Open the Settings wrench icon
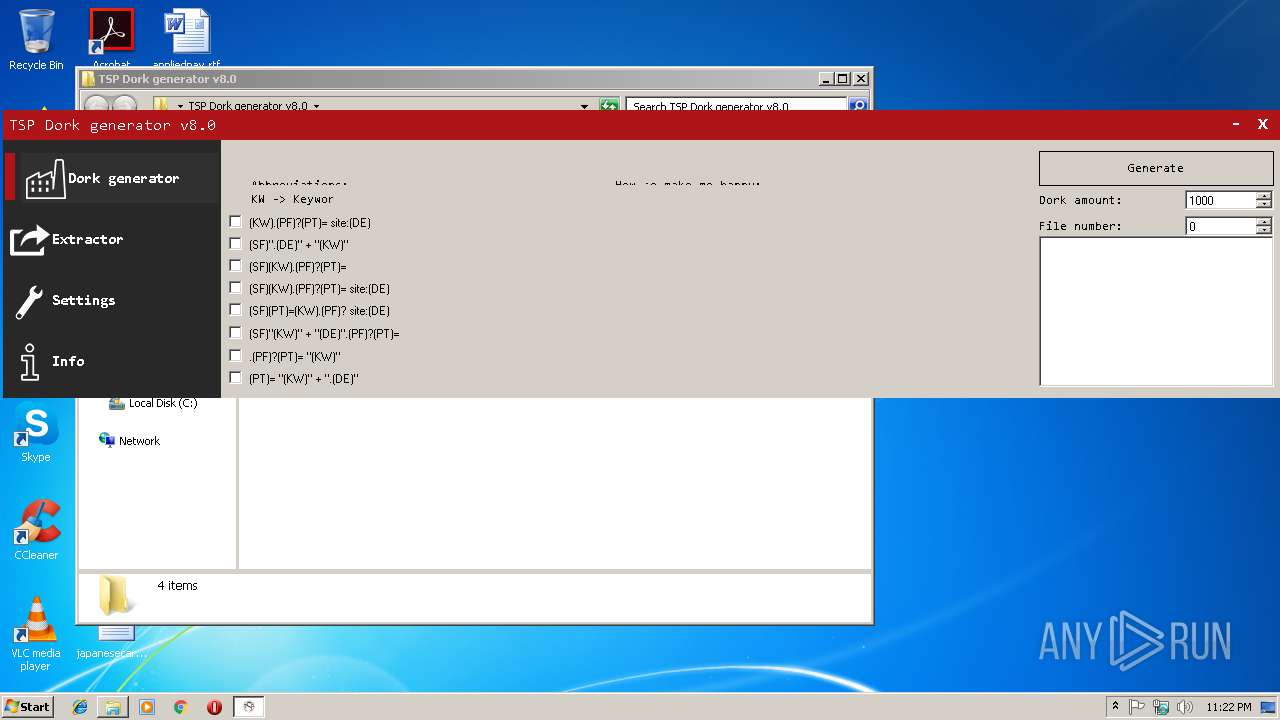The height and width of the screenshot is (720, 1280). click(x=29, y=301)
